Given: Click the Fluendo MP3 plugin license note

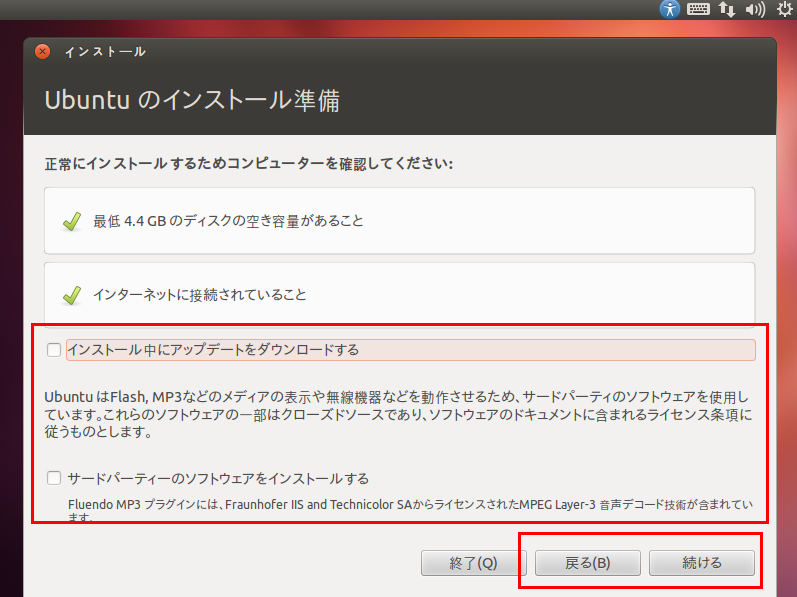Looking at the screenshot, I should pyautogui.click(x=410, y=510).
